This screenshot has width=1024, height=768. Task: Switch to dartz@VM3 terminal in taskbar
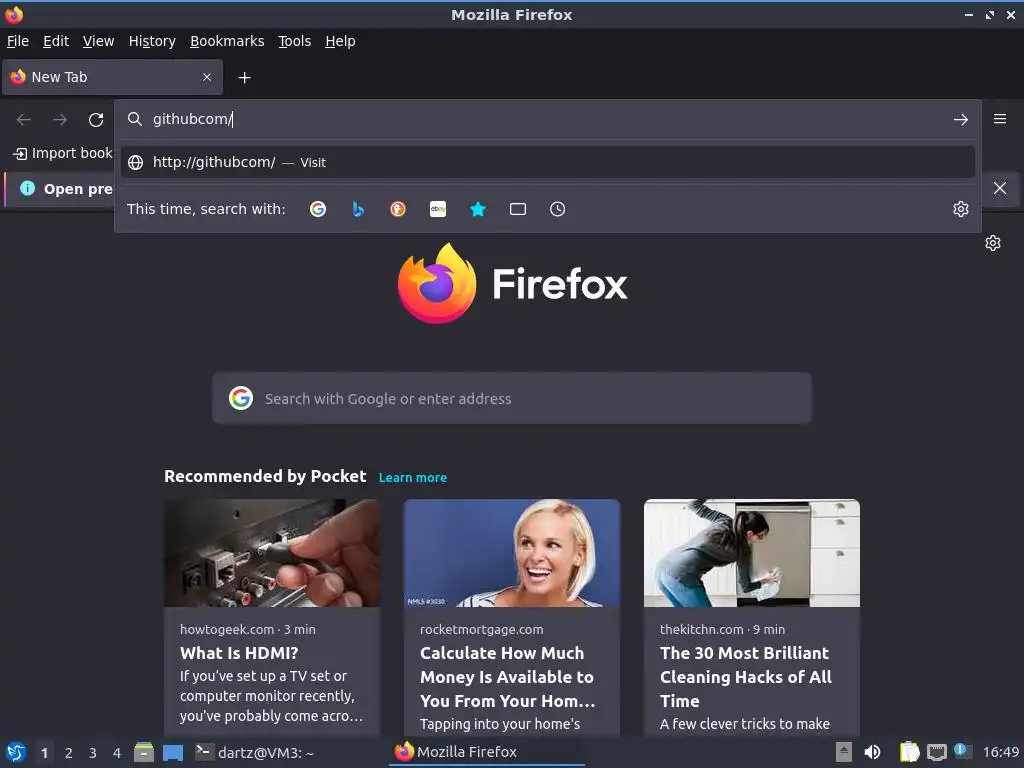[255, 752]
